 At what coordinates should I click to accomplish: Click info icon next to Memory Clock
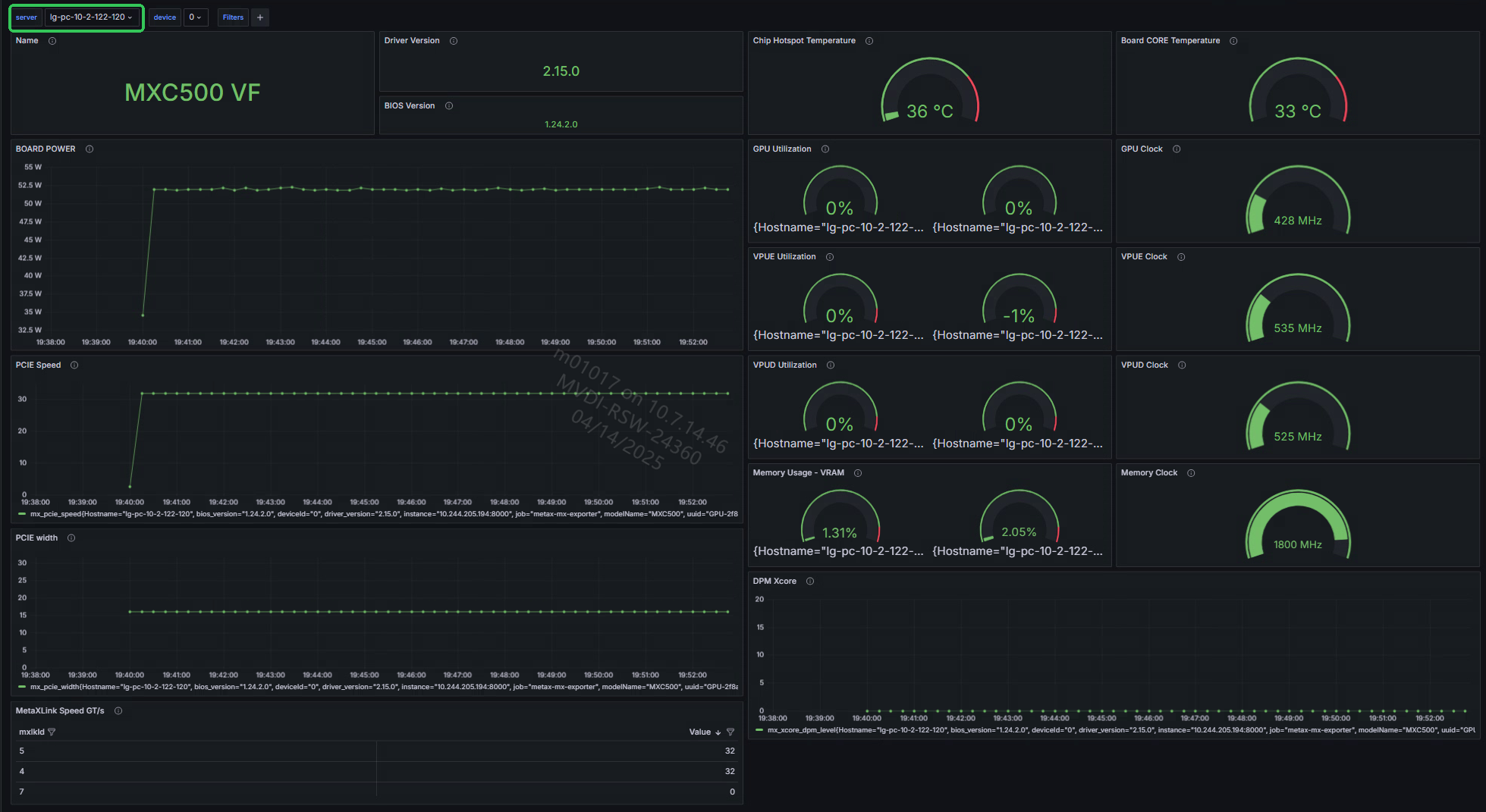pos(1191,473)
